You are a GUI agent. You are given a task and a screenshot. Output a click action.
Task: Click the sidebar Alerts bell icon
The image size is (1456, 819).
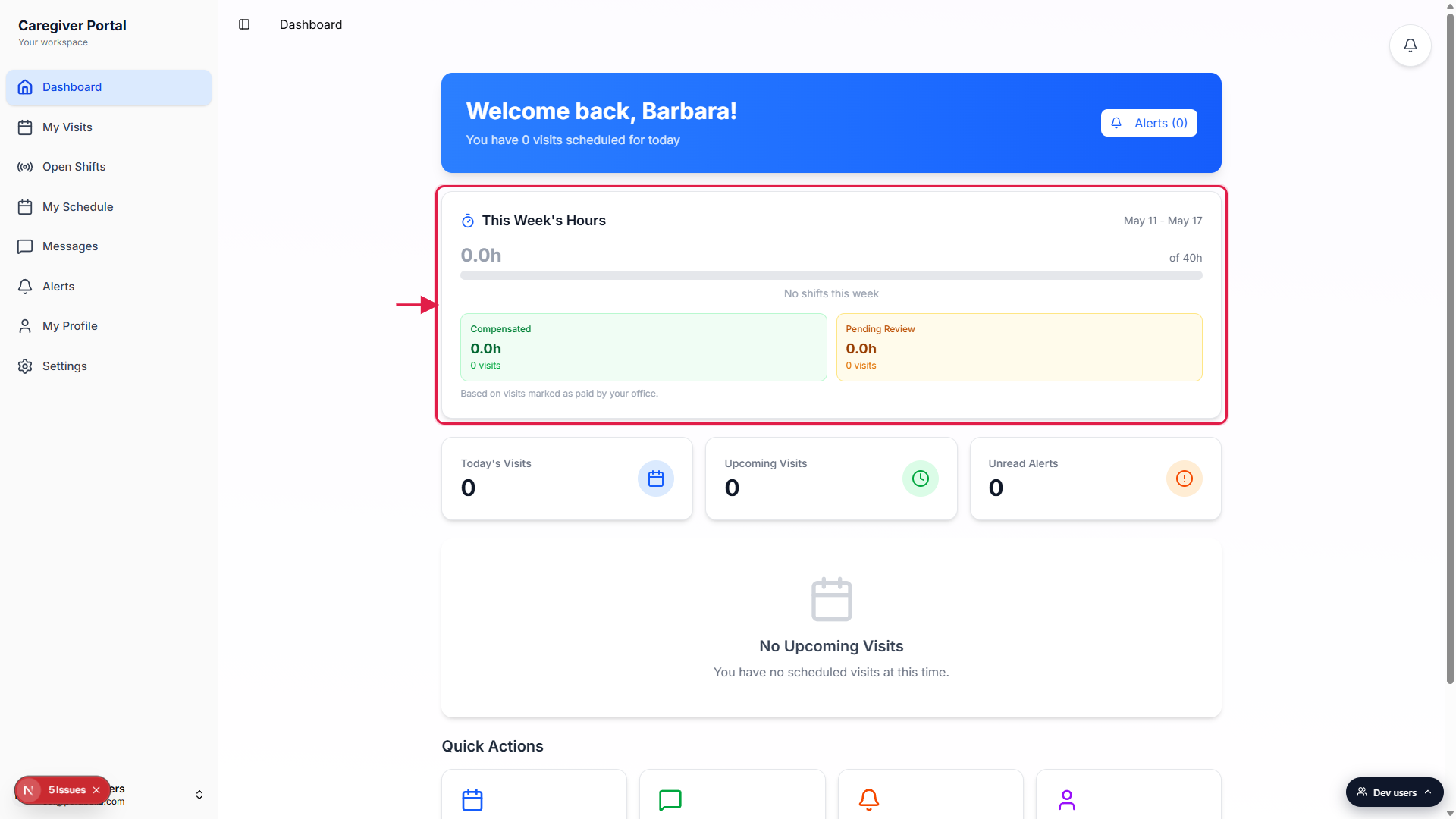25,287
